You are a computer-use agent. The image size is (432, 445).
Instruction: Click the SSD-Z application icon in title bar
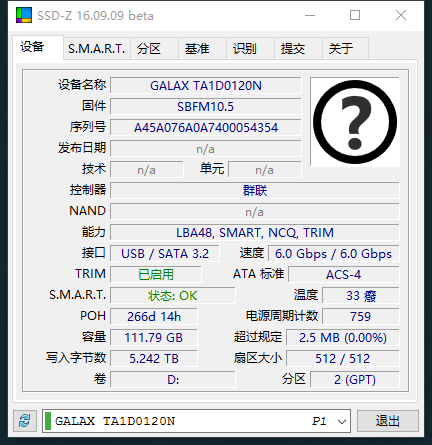(24, 15)
